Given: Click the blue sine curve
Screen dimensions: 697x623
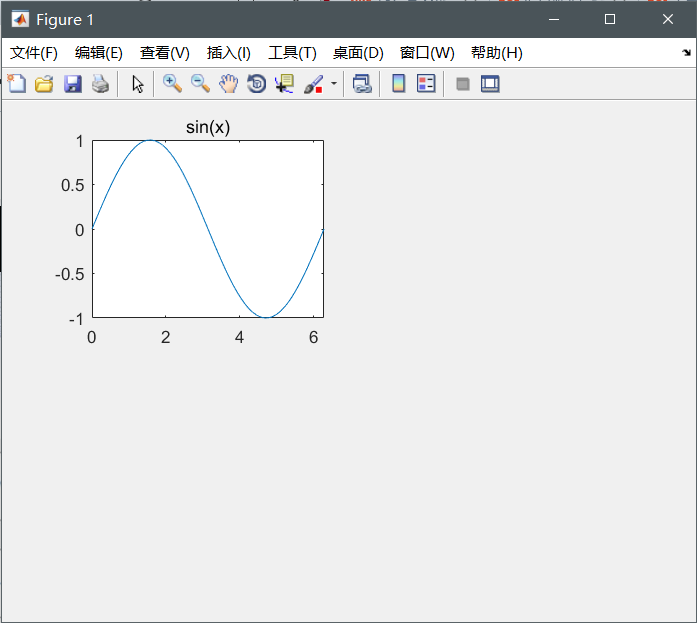Looking at the screenshot, I should pos(208,229).
